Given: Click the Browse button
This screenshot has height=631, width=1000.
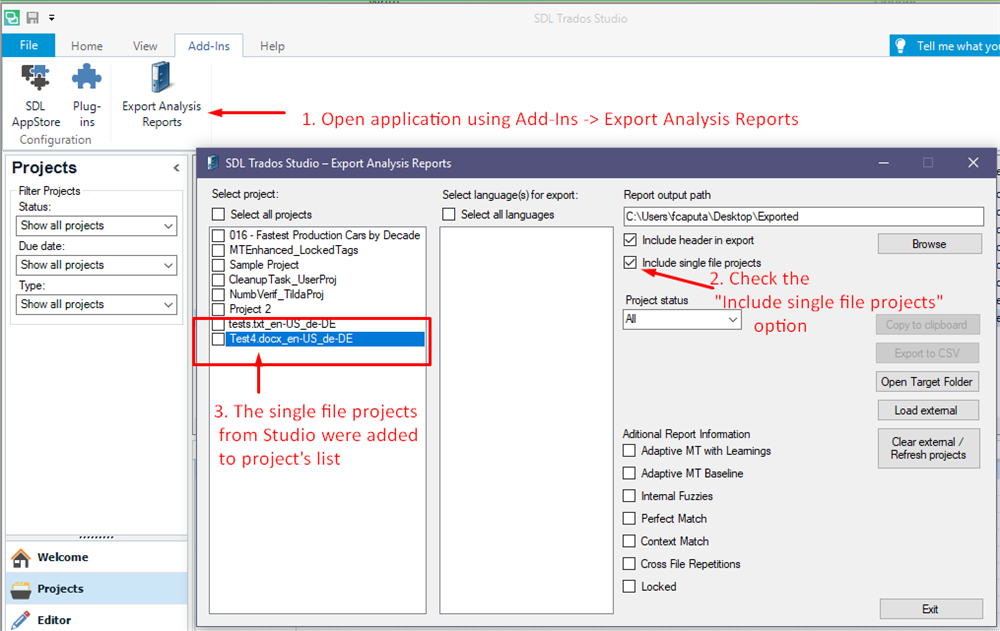Looking at the screenshot, I should (929, 244).
